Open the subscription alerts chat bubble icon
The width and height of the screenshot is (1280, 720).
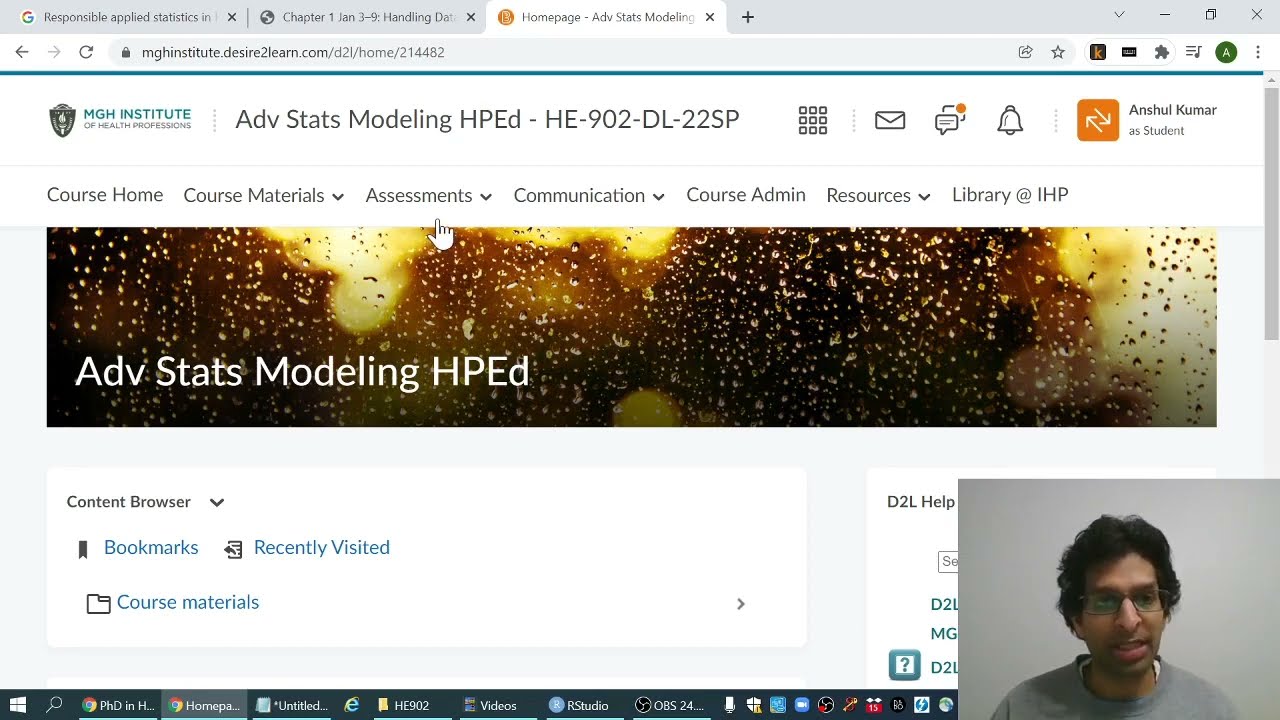(x=950, y=120)
